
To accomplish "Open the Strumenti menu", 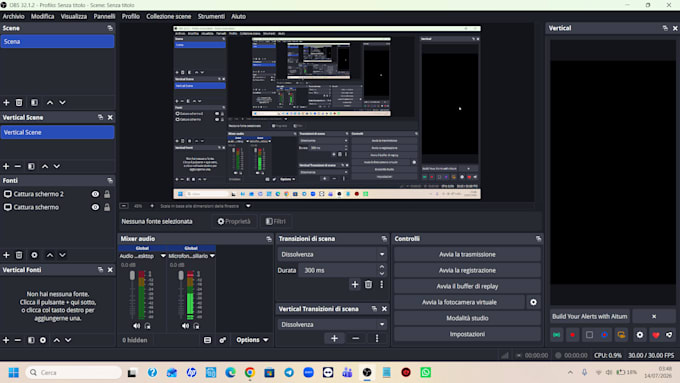I will coord(211,16).
